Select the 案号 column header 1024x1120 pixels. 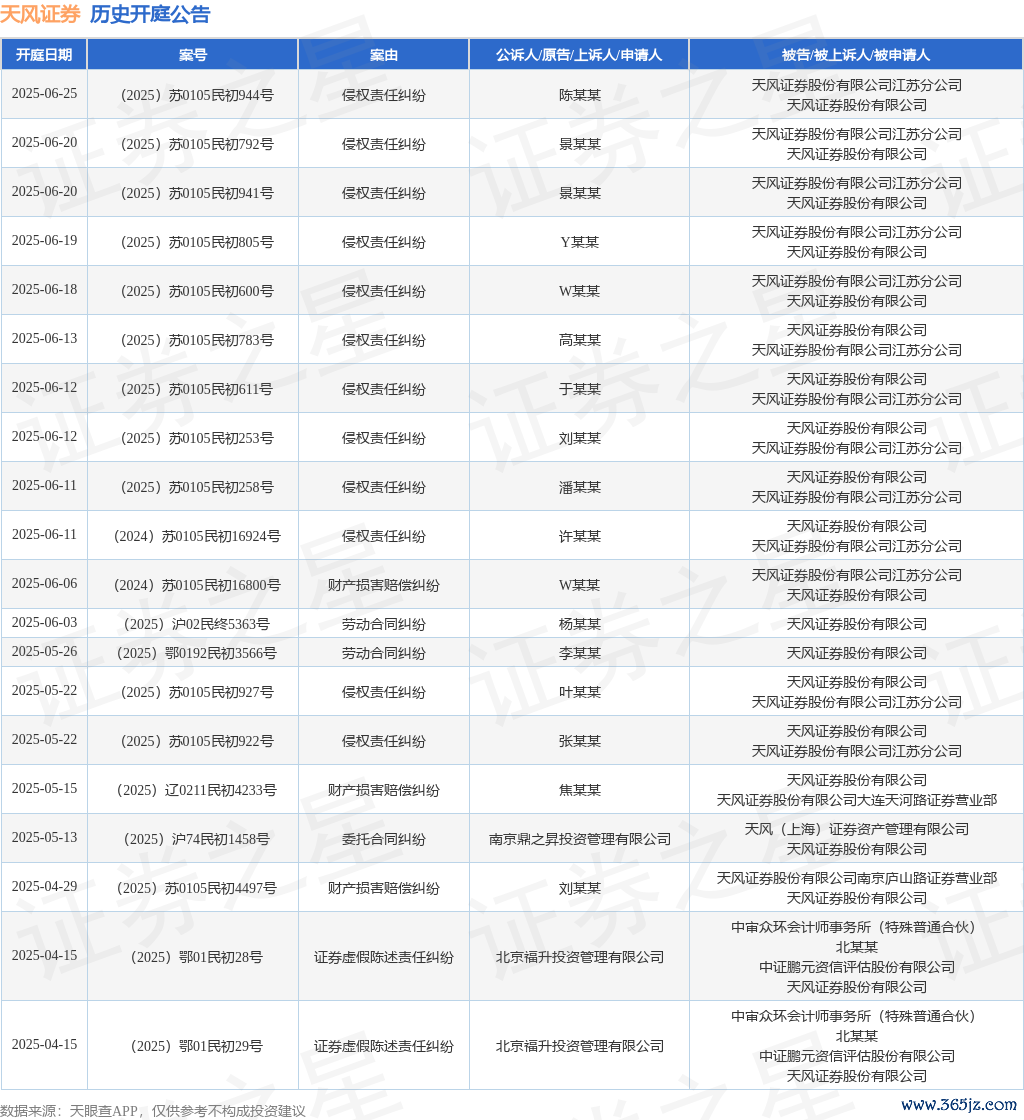[193, 55]
